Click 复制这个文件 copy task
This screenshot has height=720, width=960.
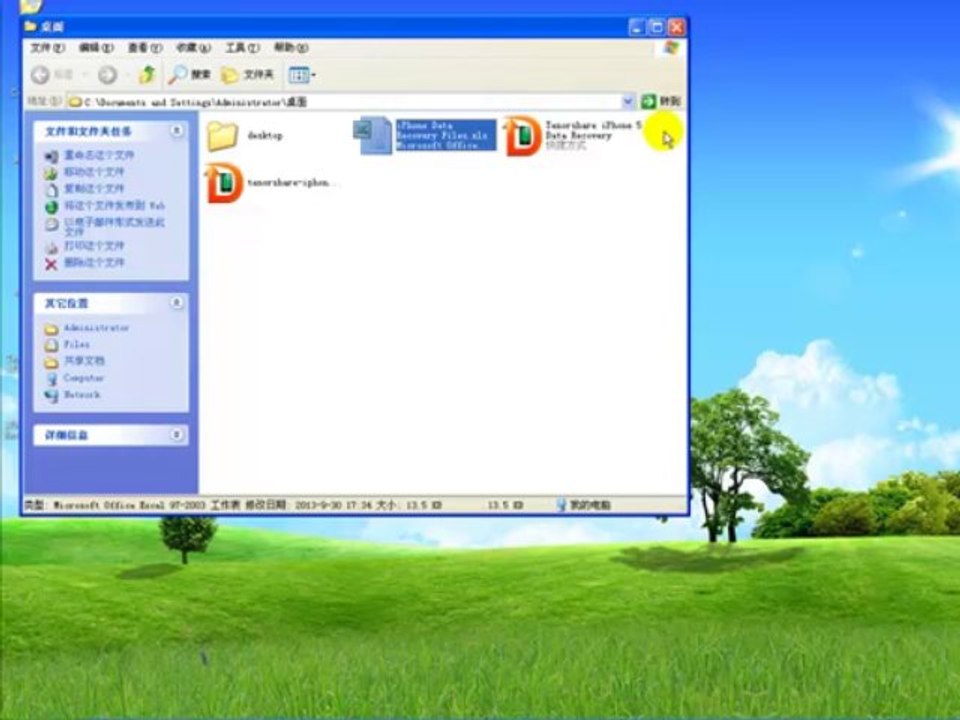[84, 189]
